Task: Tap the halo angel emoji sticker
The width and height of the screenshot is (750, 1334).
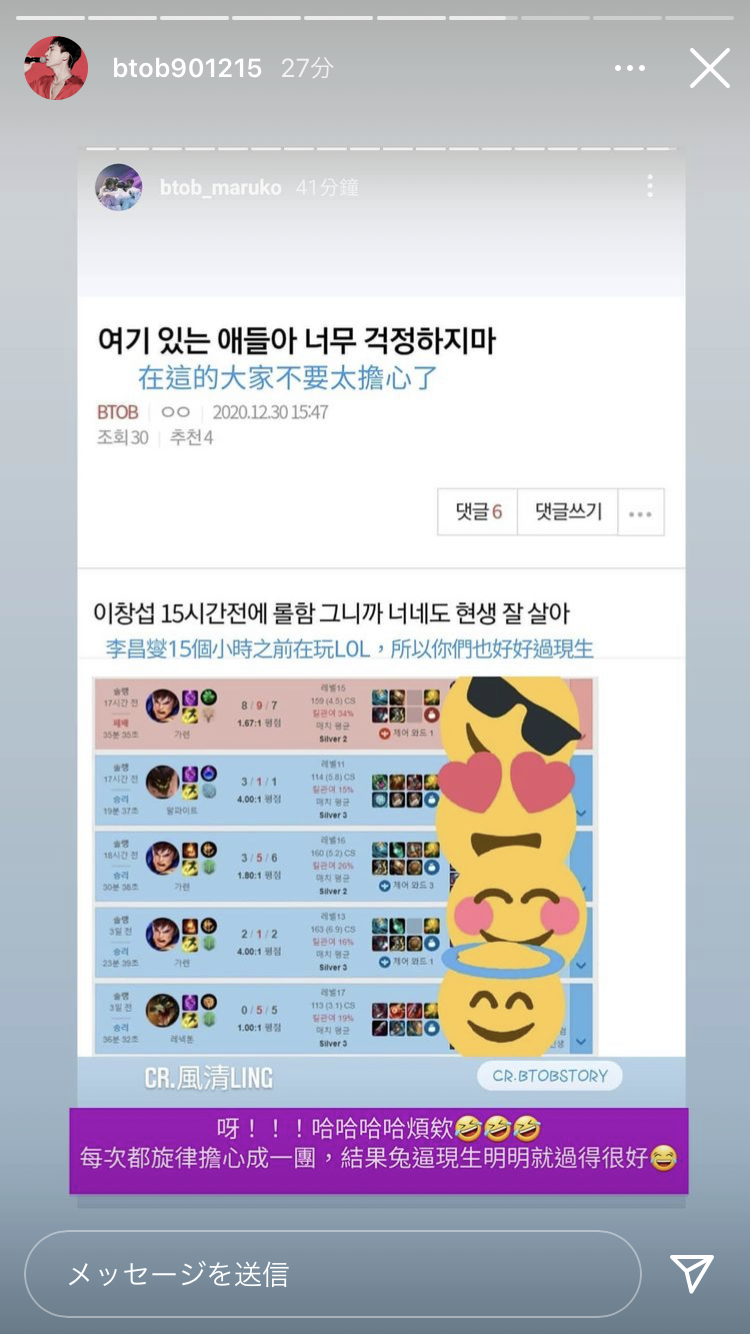Action: tap(503, 1000)
